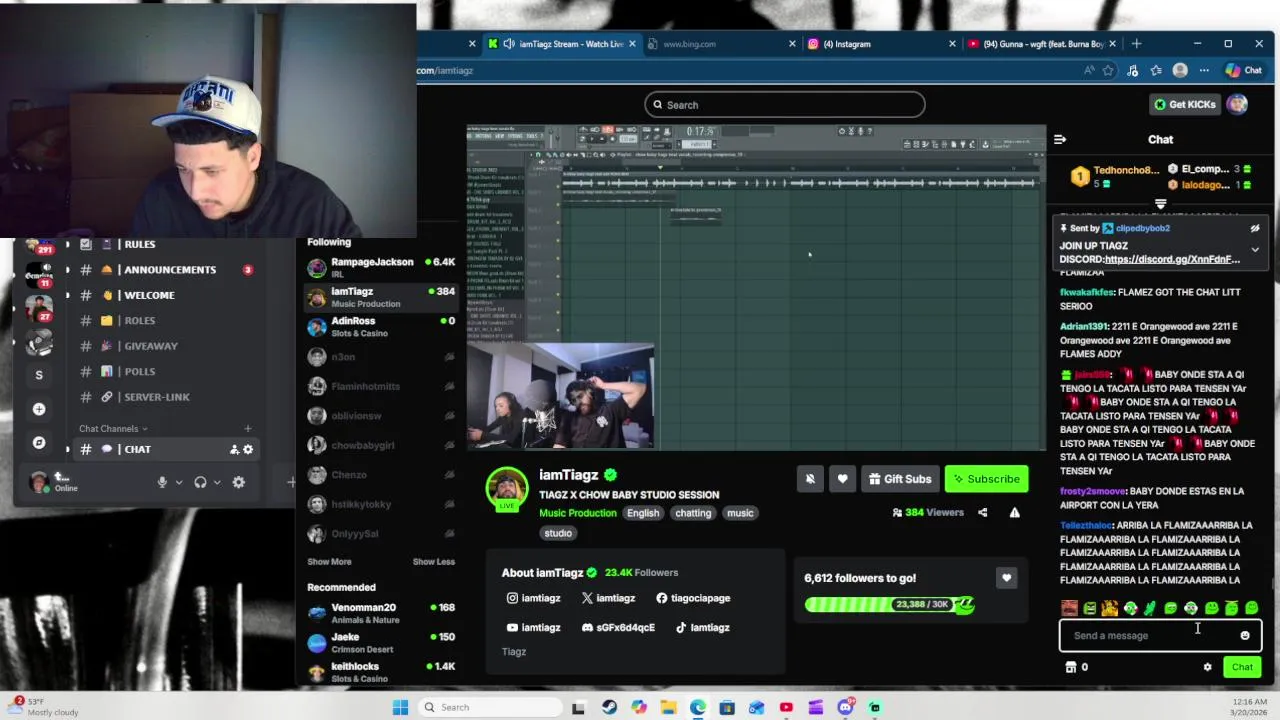Open AdinRoss channel in Following list

click(x=381, y=326)
